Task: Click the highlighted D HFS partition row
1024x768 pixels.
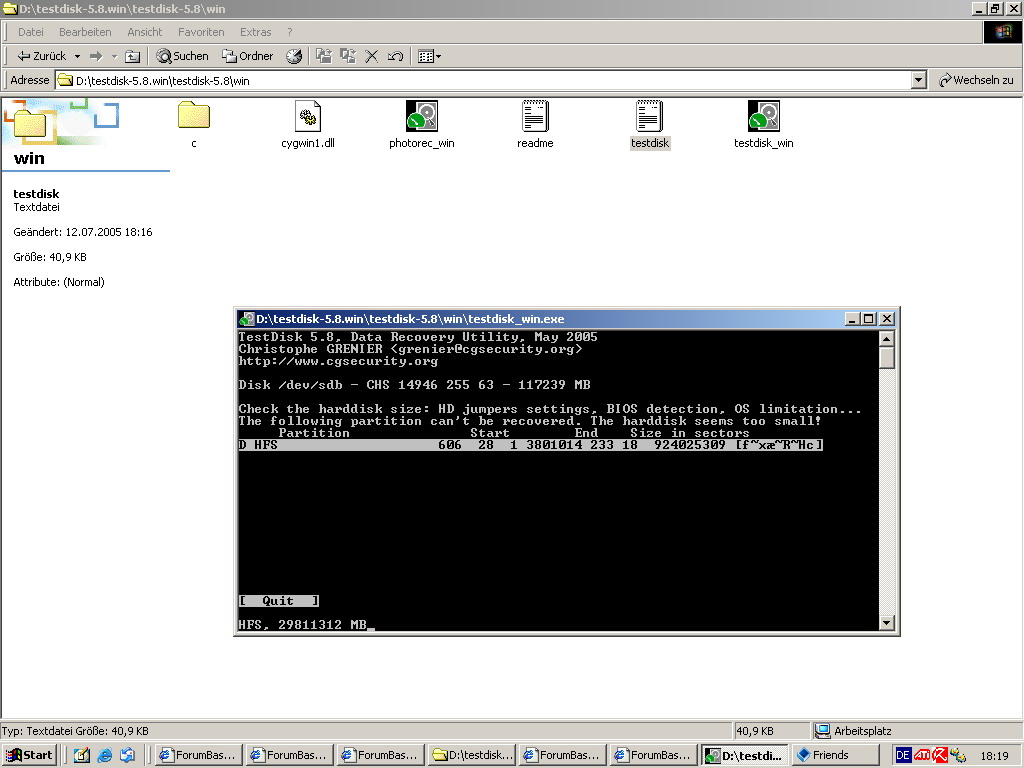Action: [x=530, y=445]
